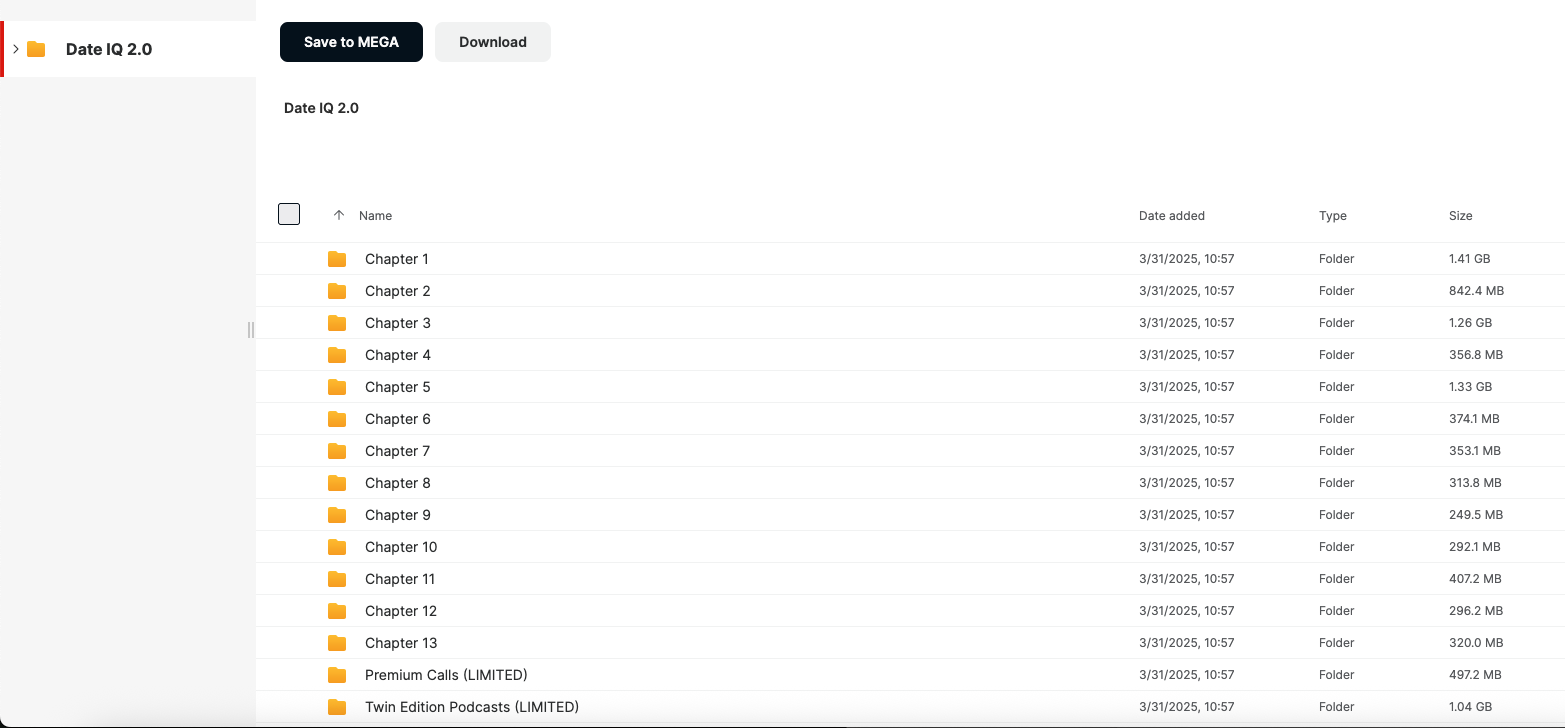The height and width of the screenshot is (728, 1565).
Task: Click the Date IQ 2.0 breadcrumb
Action: click(x=321, y=108)
